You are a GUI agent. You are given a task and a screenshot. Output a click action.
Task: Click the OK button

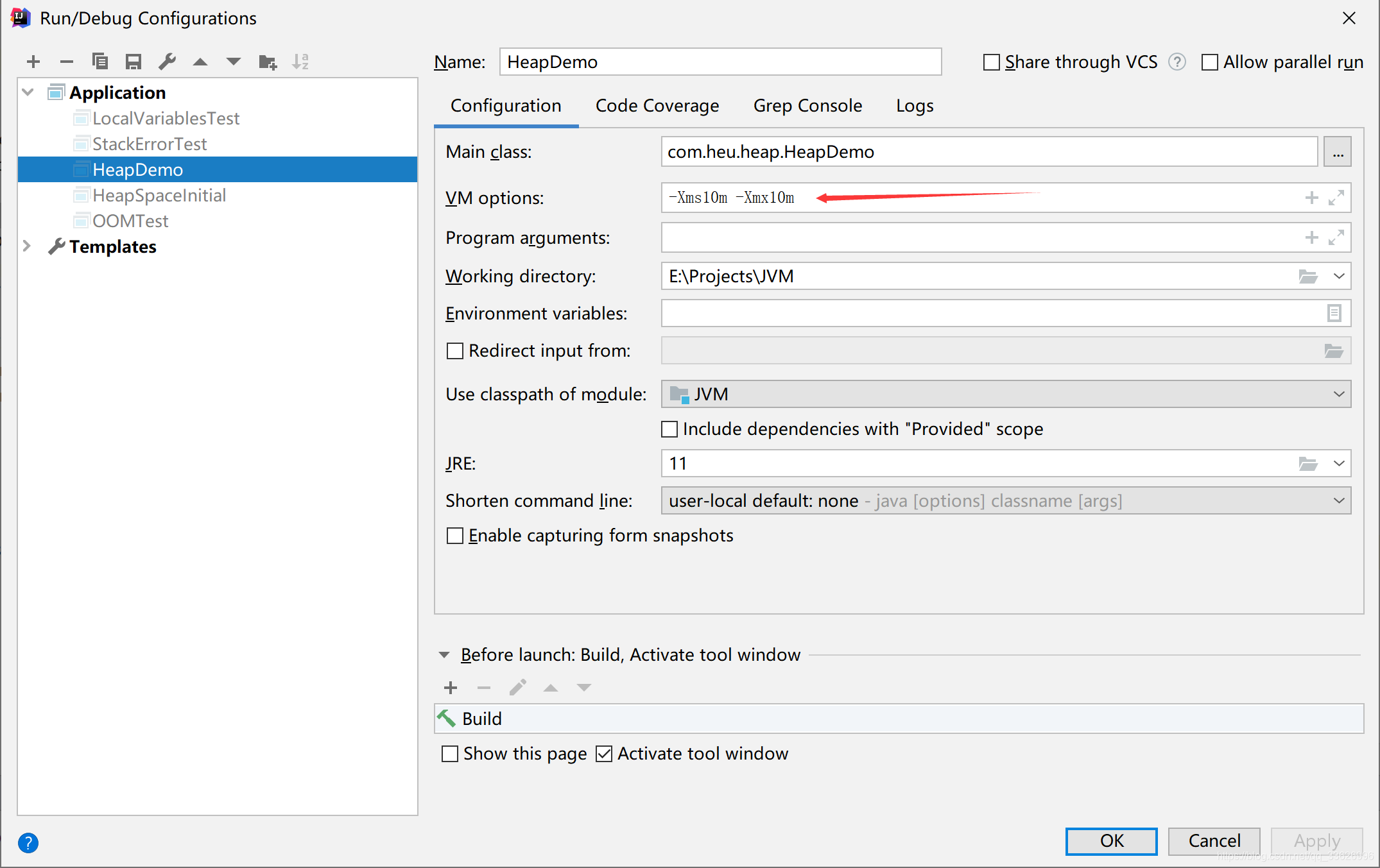(1112, 840)
